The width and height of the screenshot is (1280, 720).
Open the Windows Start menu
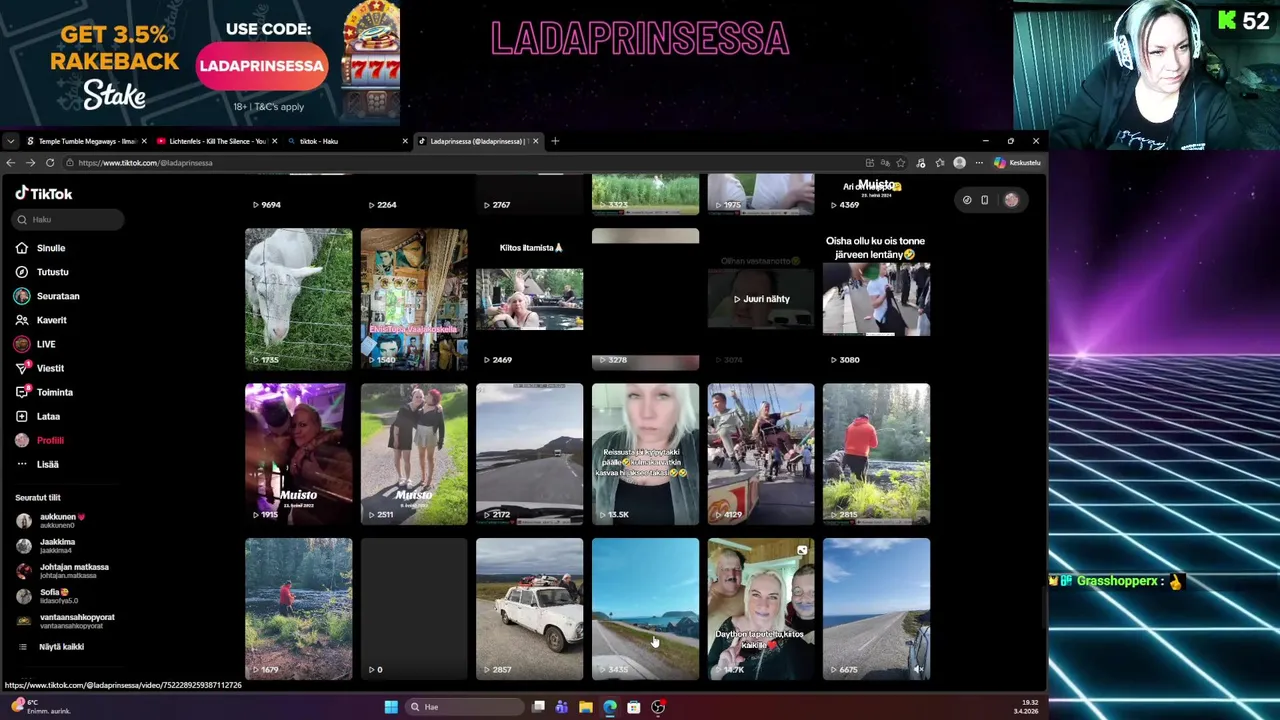[391, 707]
